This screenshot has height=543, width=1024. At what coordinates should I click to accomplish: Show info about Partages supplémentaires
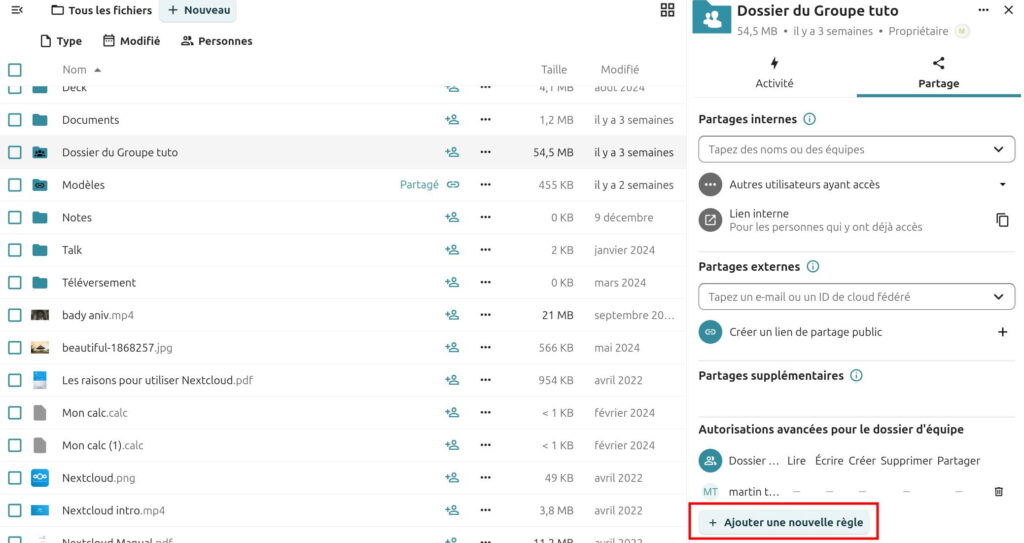point(856,376)
